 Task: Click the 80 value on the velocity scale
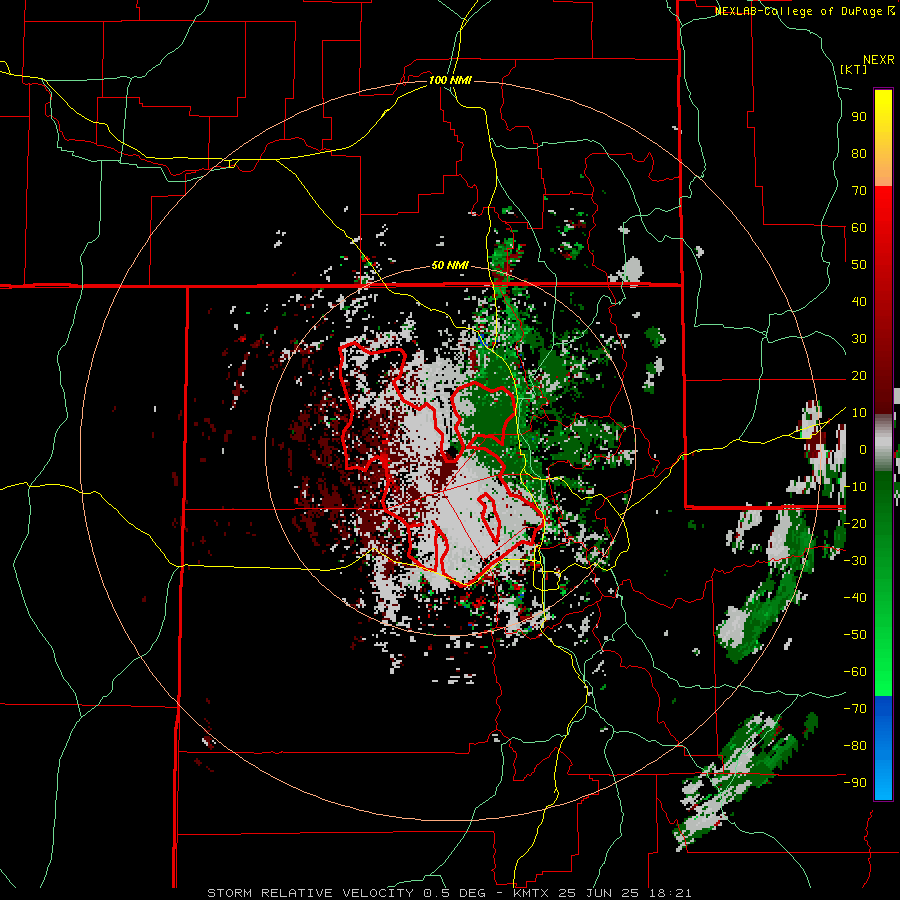[x=859, y=154]
